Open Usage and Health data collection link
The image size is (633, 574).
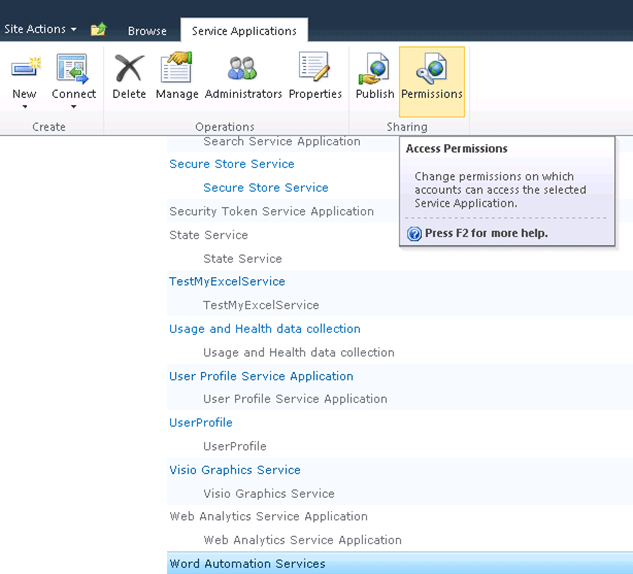(x=265, y=329)
